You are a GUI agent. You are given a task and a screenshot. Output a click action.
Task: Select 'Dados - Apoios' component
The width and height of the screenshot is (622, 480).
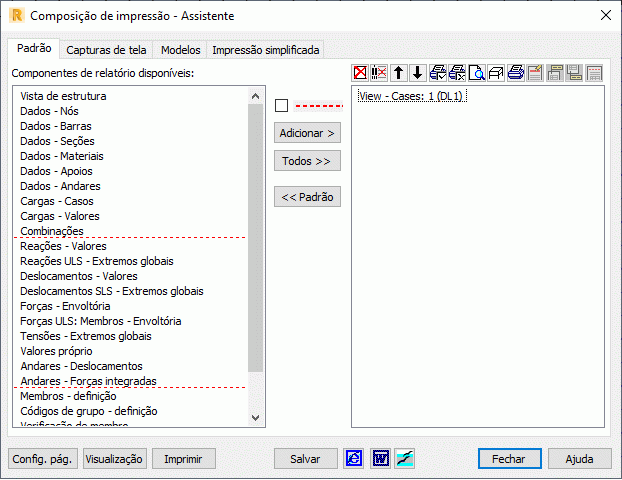click(x=56, y=171)
